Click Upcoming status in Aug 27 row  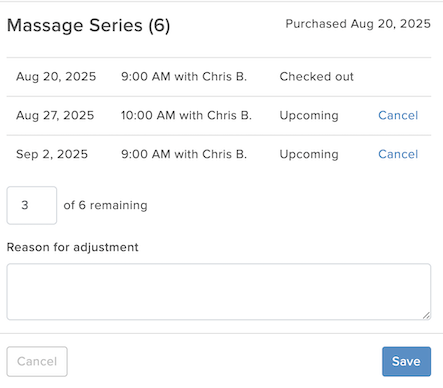coord(309,116)
